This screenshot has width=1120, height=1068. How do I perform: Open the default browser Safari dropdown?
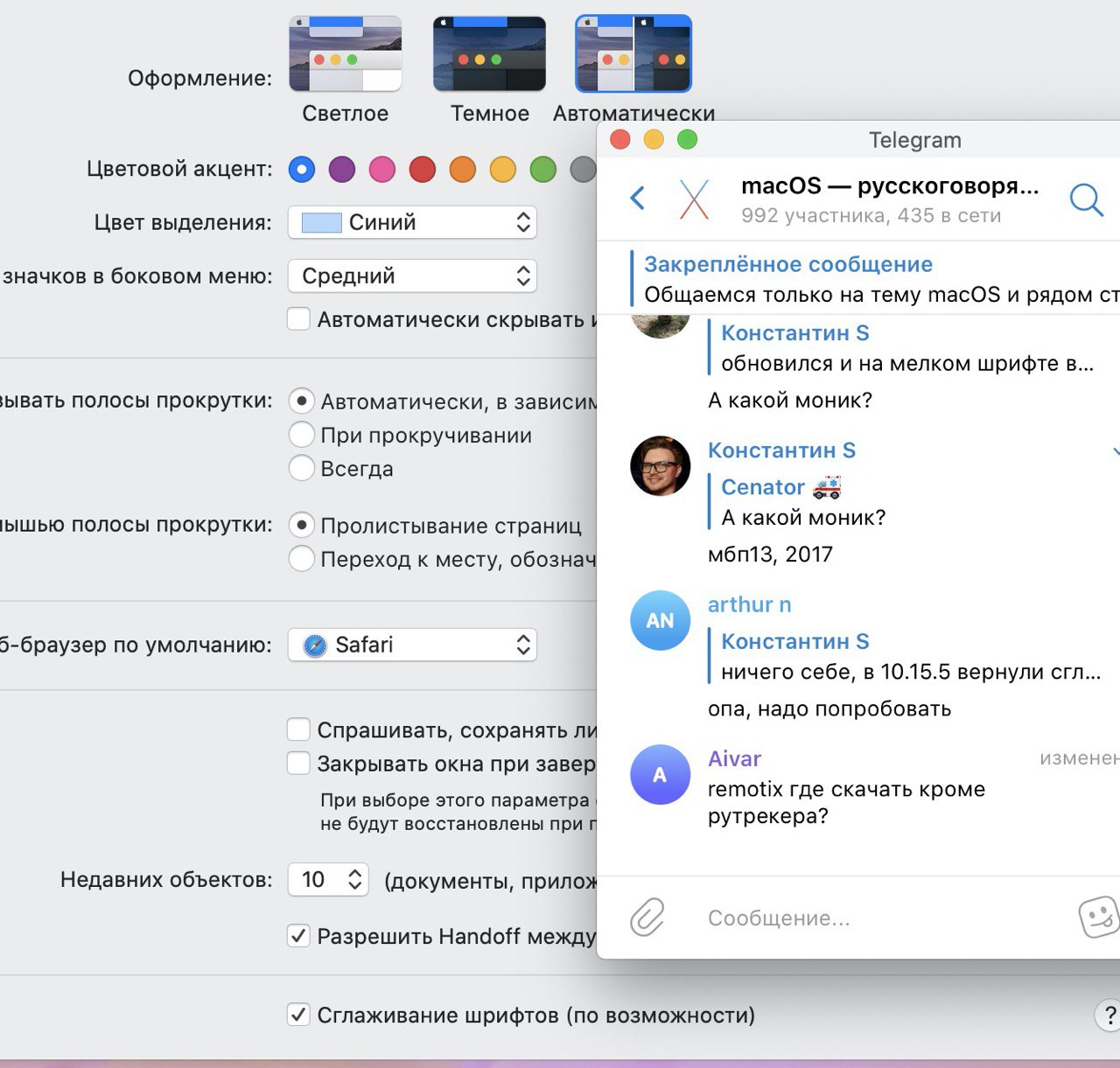412,646
